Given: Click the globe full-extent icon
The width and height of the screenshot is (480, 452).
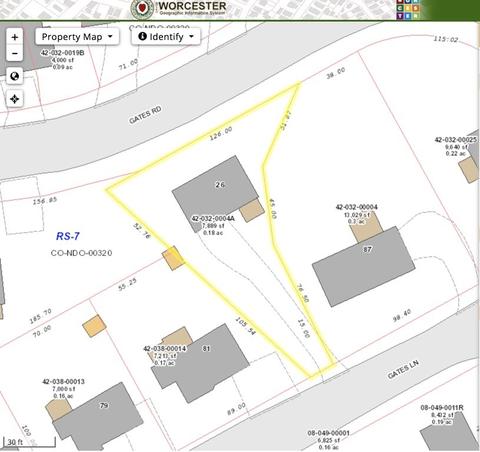Looking at the screenshot, I should click(14, 76).
